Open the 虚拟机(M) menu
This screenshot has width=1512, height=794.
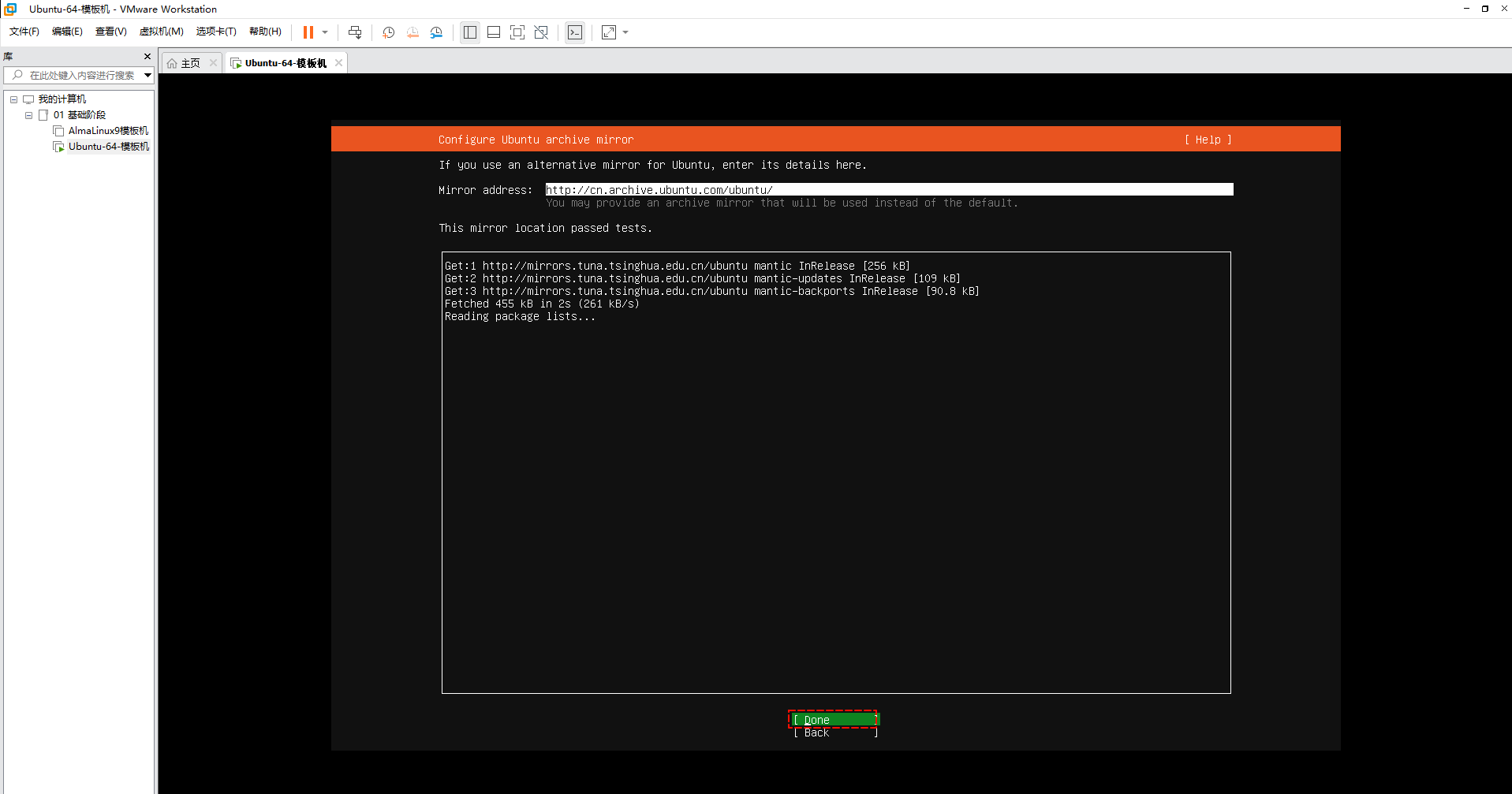(x=161, y=32)
